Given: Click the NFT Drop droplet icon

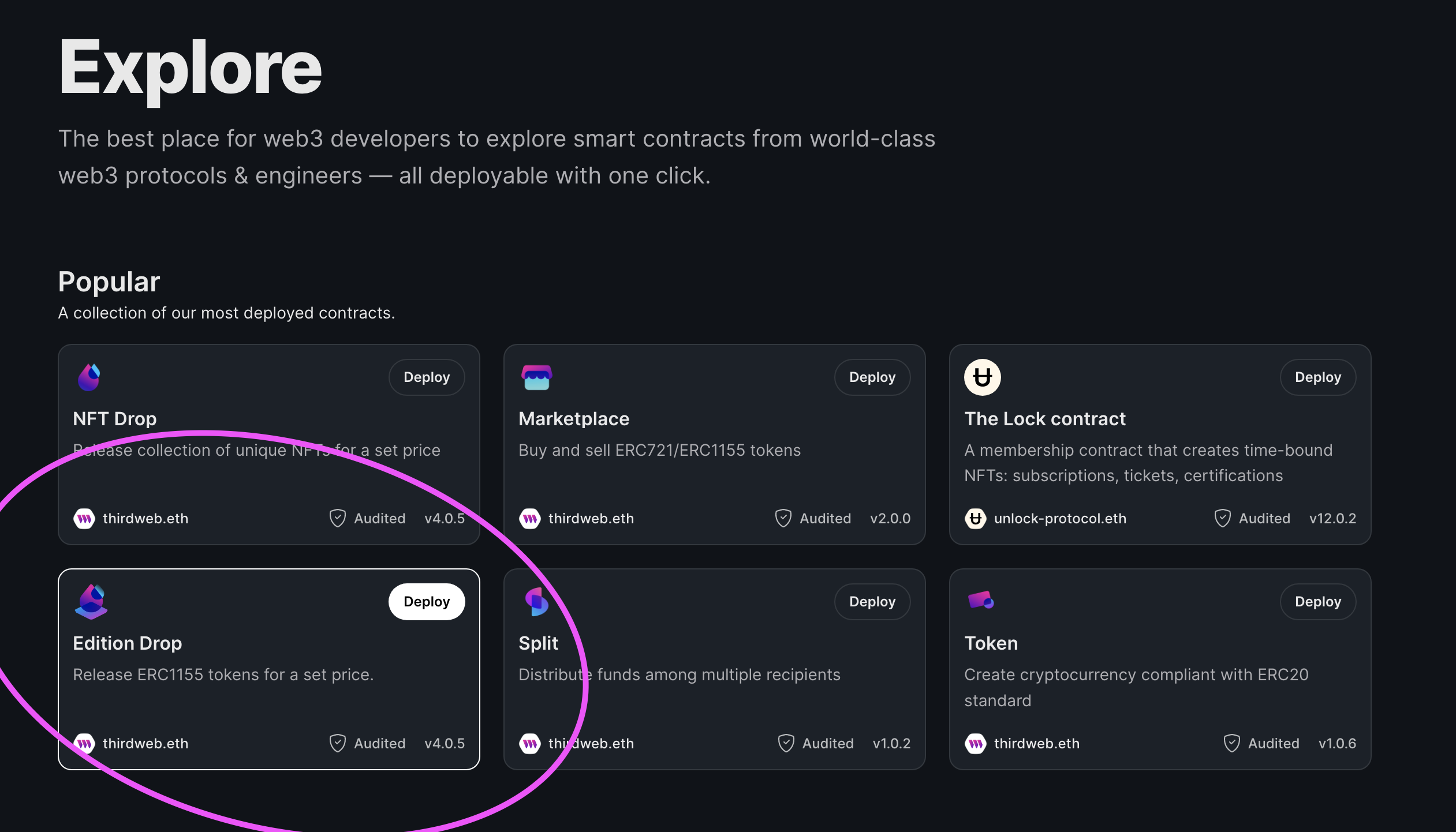Looking at the screenshot, I should pos(89,377).
